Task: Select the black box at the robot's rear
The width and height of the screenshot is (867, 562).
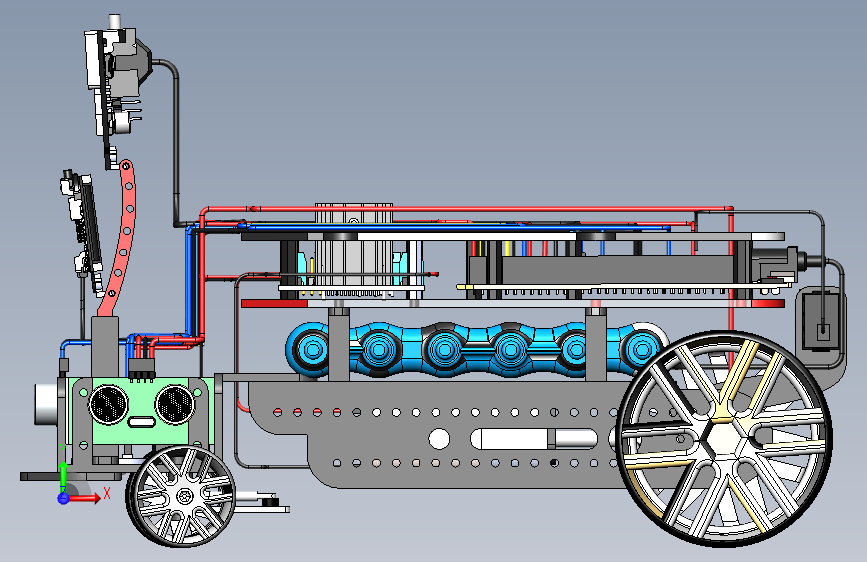Action: click(823, 321)
